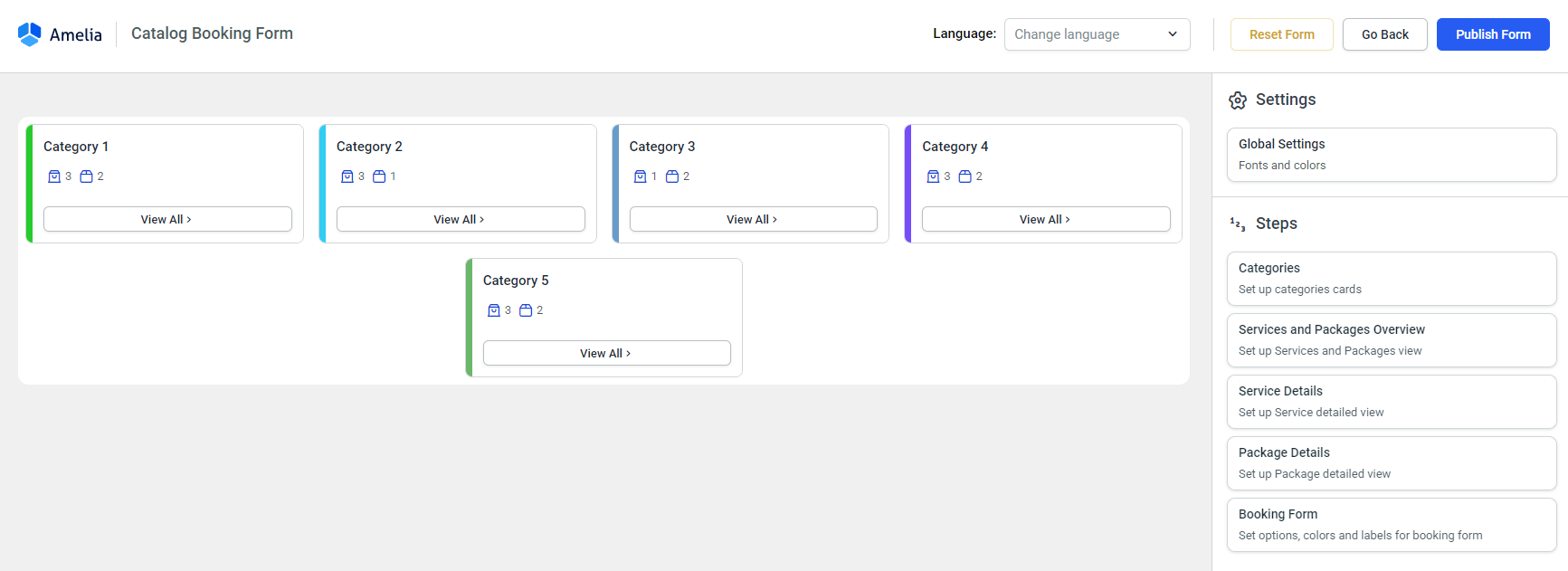Expand View All for Category 1
Image resolution: width=1568 pixels, height=571 pixels.
tap(167, 219)
